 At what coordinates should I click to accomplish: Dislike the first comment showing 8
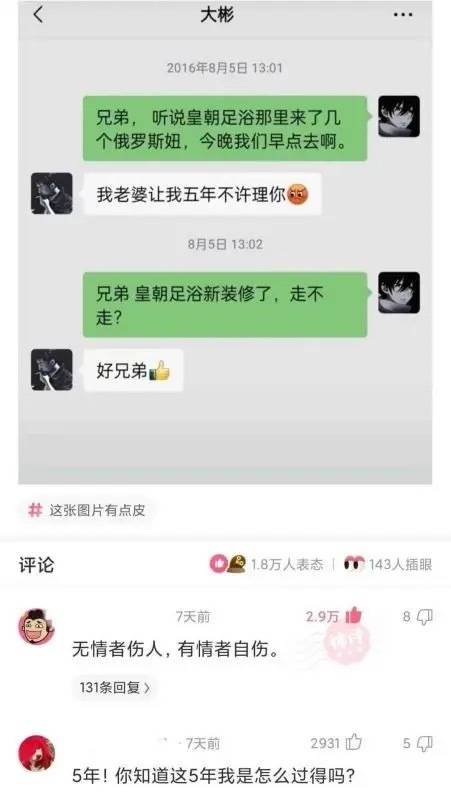424,617
